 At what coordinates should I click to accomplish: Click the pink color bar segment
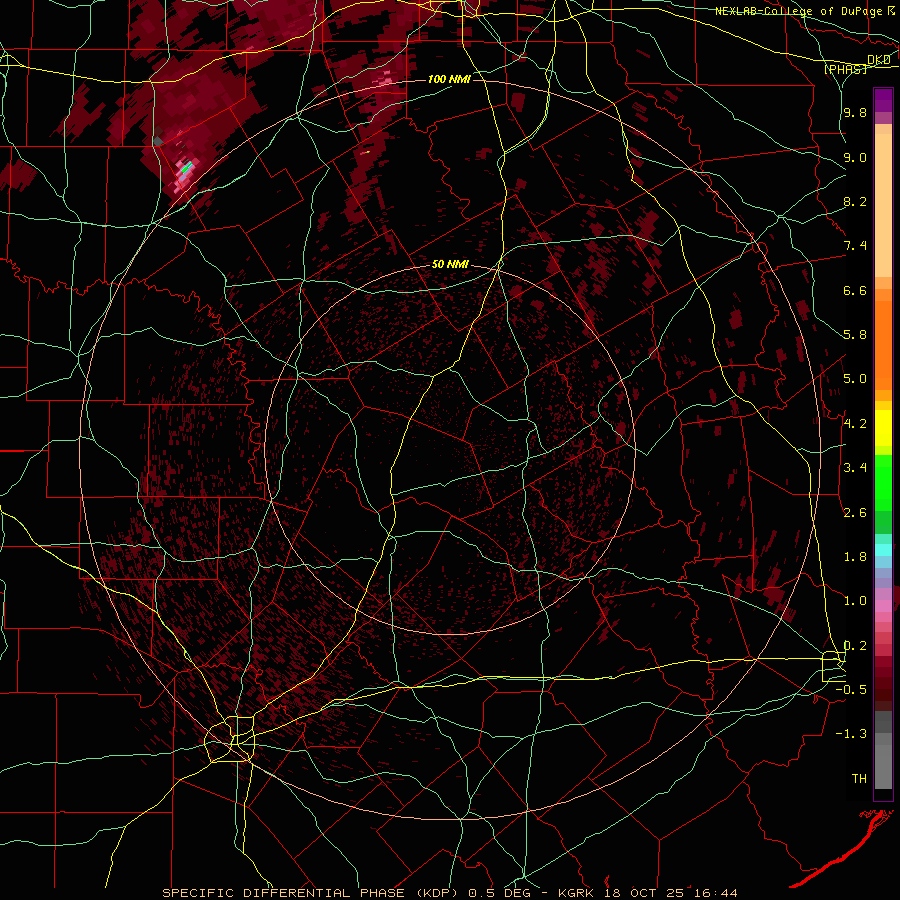tap(883, 606)
